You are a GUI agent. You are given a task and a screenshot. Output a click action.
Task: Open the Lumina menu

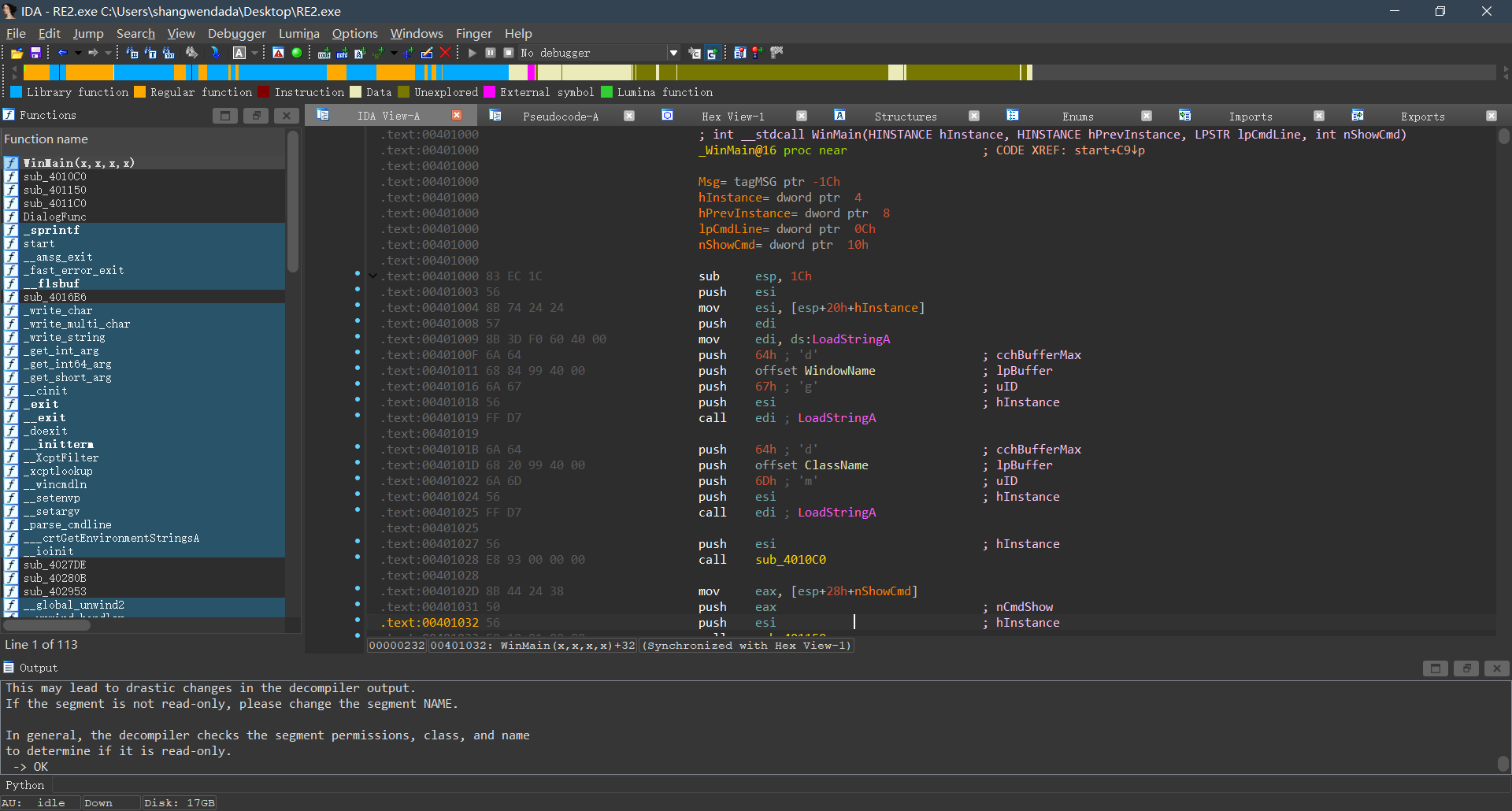click(299, 33)
